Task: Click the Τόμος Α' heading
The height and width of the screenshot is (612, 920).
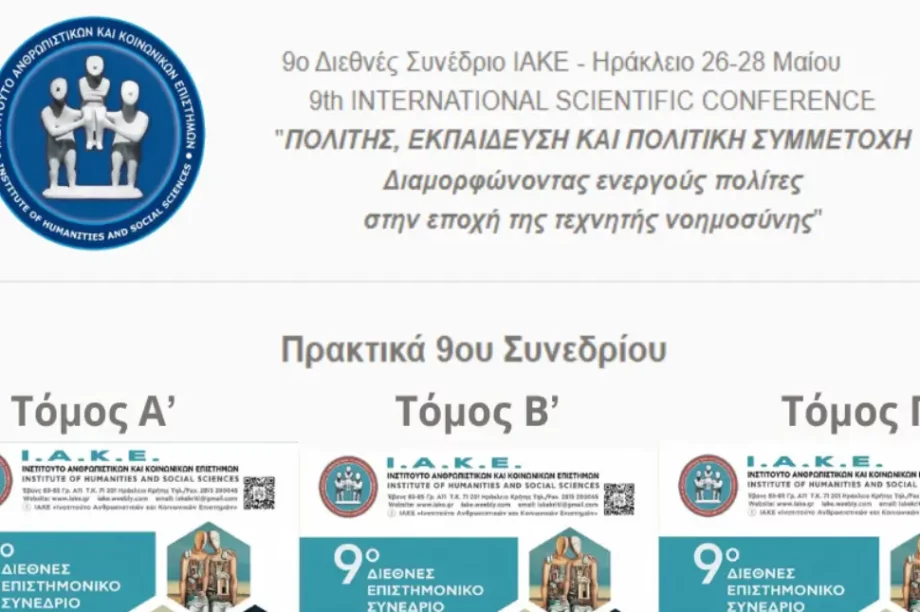Action: tap(93, 412)
